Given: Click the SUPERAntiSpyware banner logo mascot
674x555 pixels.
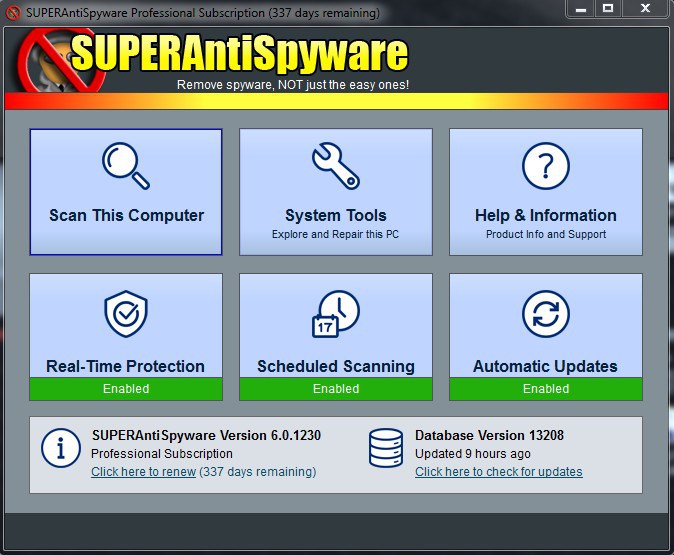Looking at the screenshot, I should coord(60,60).
